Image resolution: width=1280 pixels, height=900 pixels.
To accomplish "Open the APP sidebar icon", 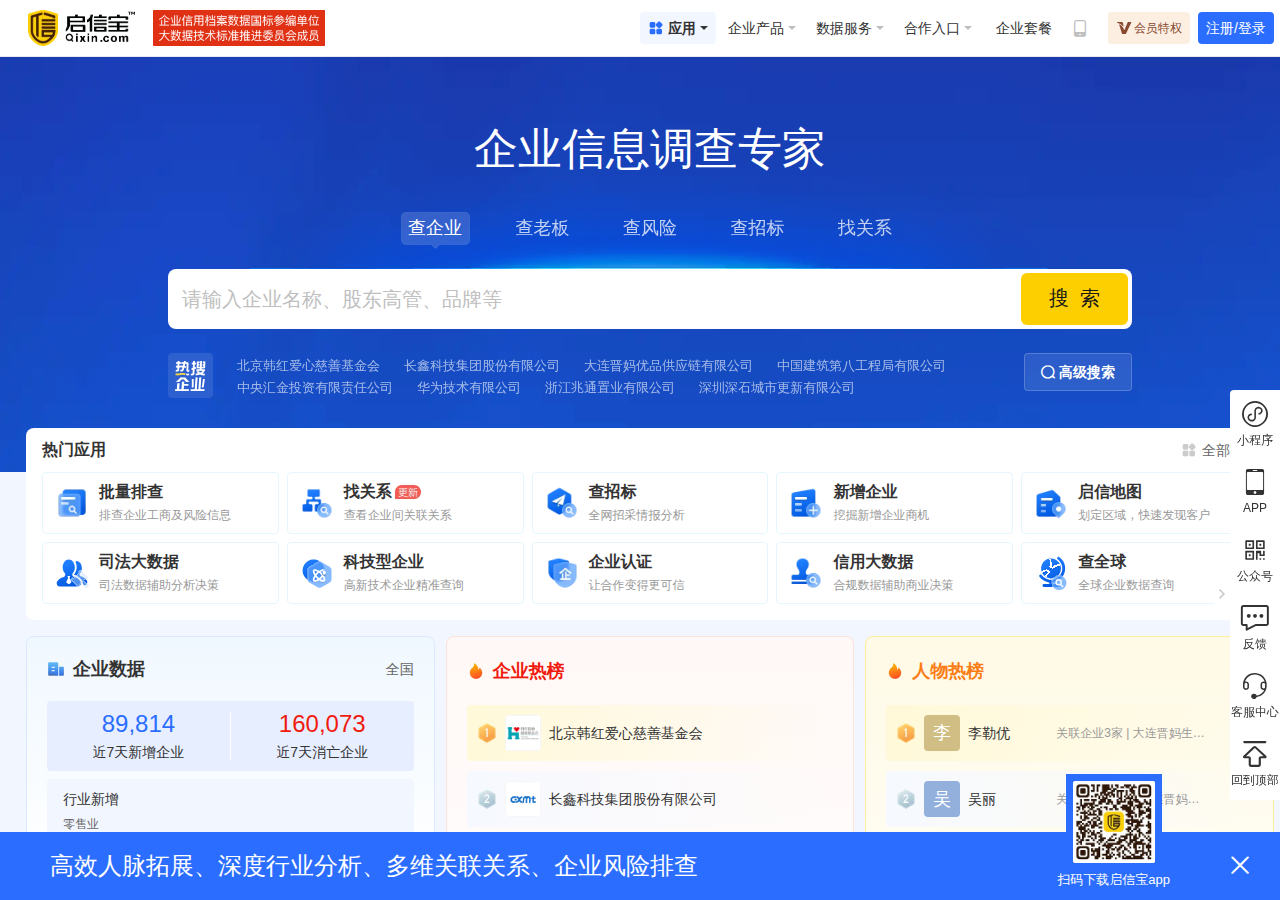I will point(1255,482).
